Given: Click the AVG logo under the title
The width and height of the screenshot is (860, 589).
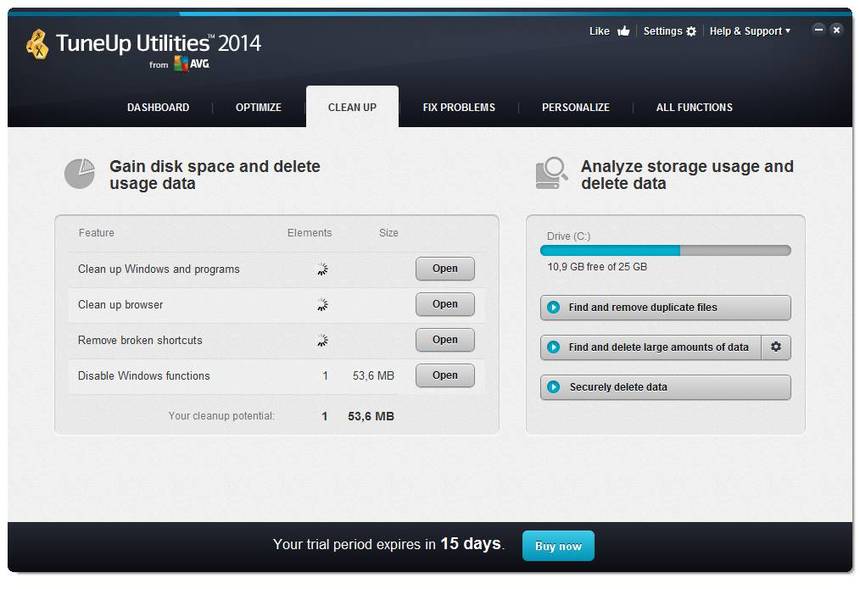Looking at the screenshot, I should tap(192, 64).
